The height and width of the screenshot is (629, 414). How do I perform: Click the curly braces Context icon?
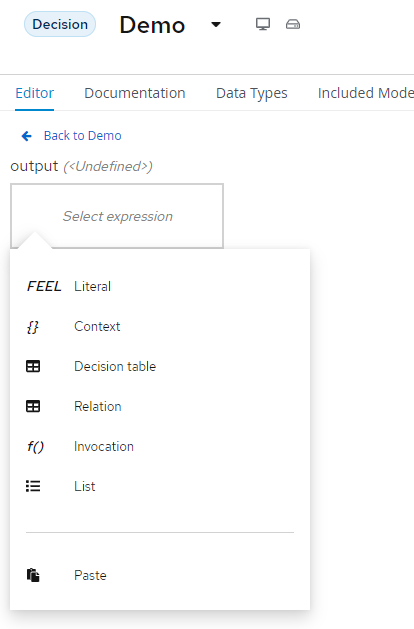point(33,327)
